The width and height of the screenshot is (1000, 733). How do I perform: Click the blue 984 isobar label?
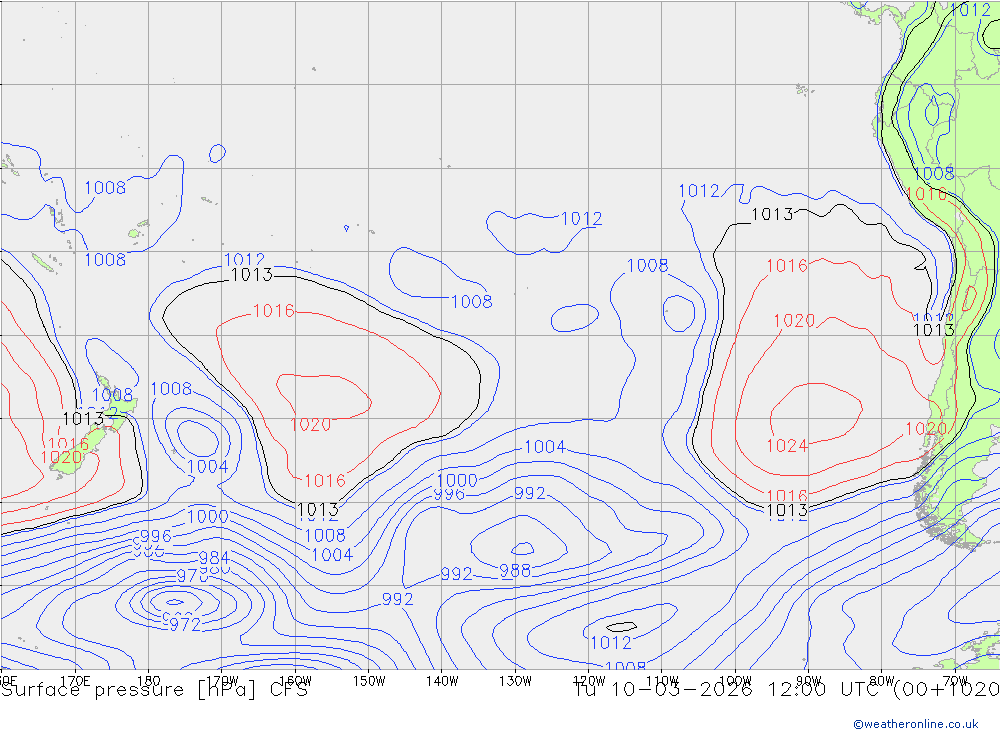click(214, 559)
